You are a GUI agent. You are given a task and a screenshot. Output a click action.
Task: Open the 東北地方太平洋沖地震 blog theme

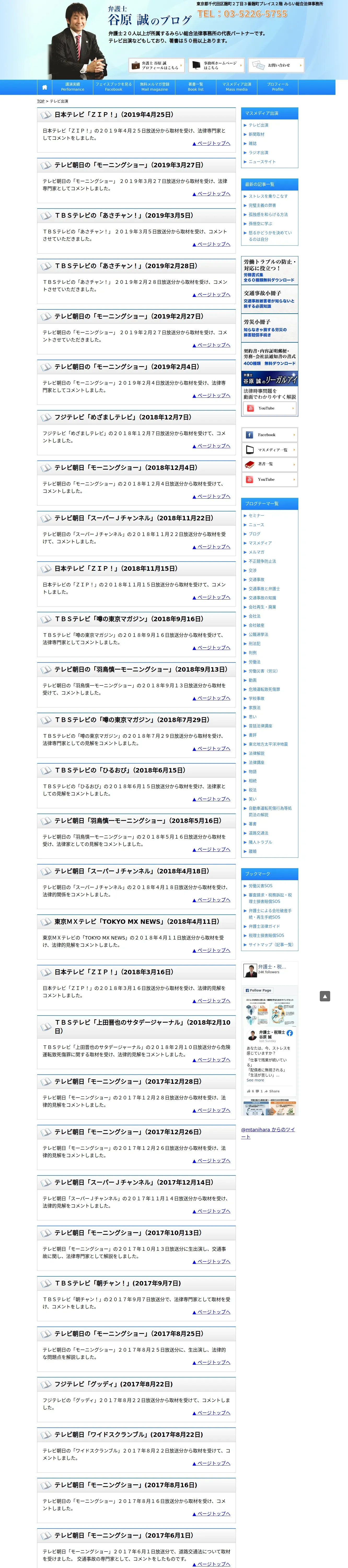tap(268, 744)
